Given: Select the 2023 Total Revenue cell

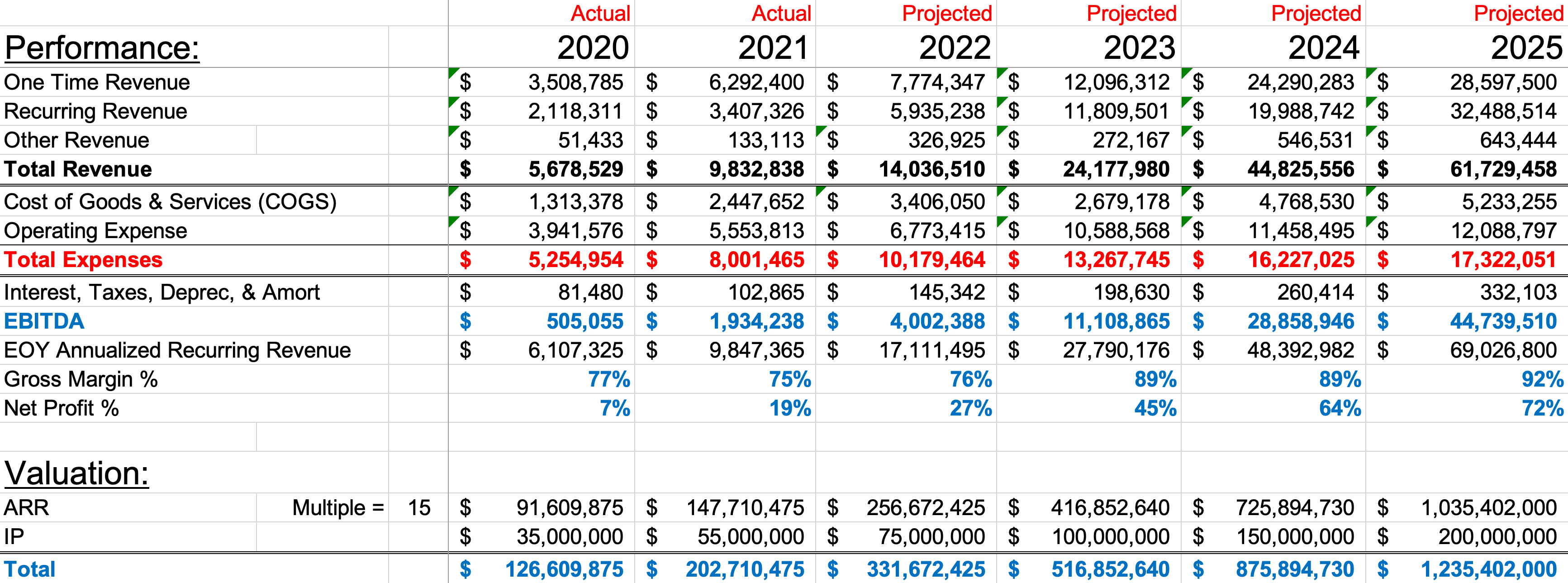Looking at the screenshot, I should pos(1116,169).
